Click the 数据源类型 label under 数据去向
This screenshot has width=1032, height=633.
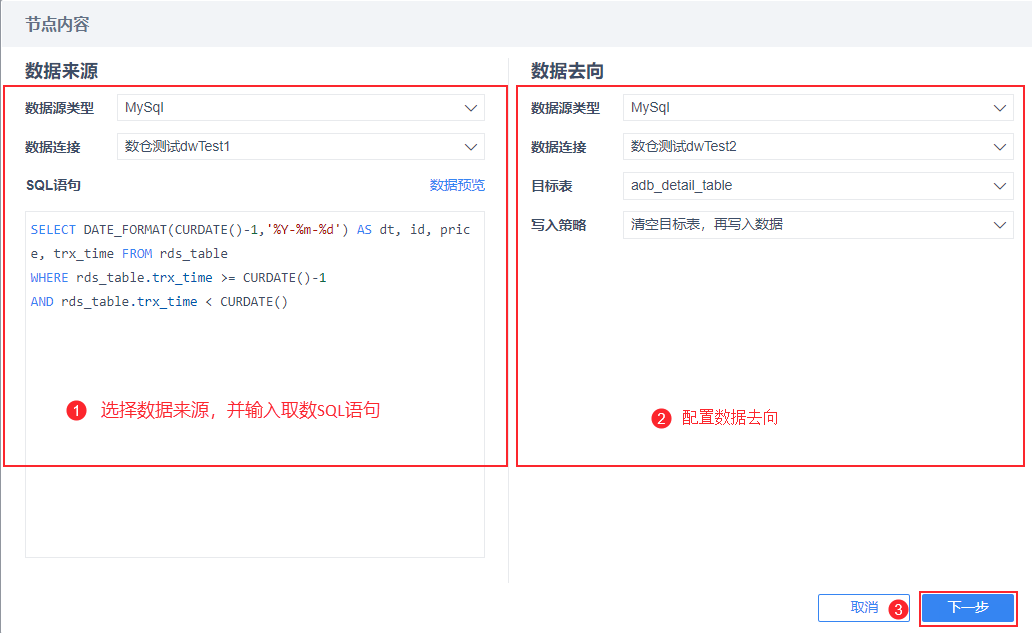[x=565, y=108]
